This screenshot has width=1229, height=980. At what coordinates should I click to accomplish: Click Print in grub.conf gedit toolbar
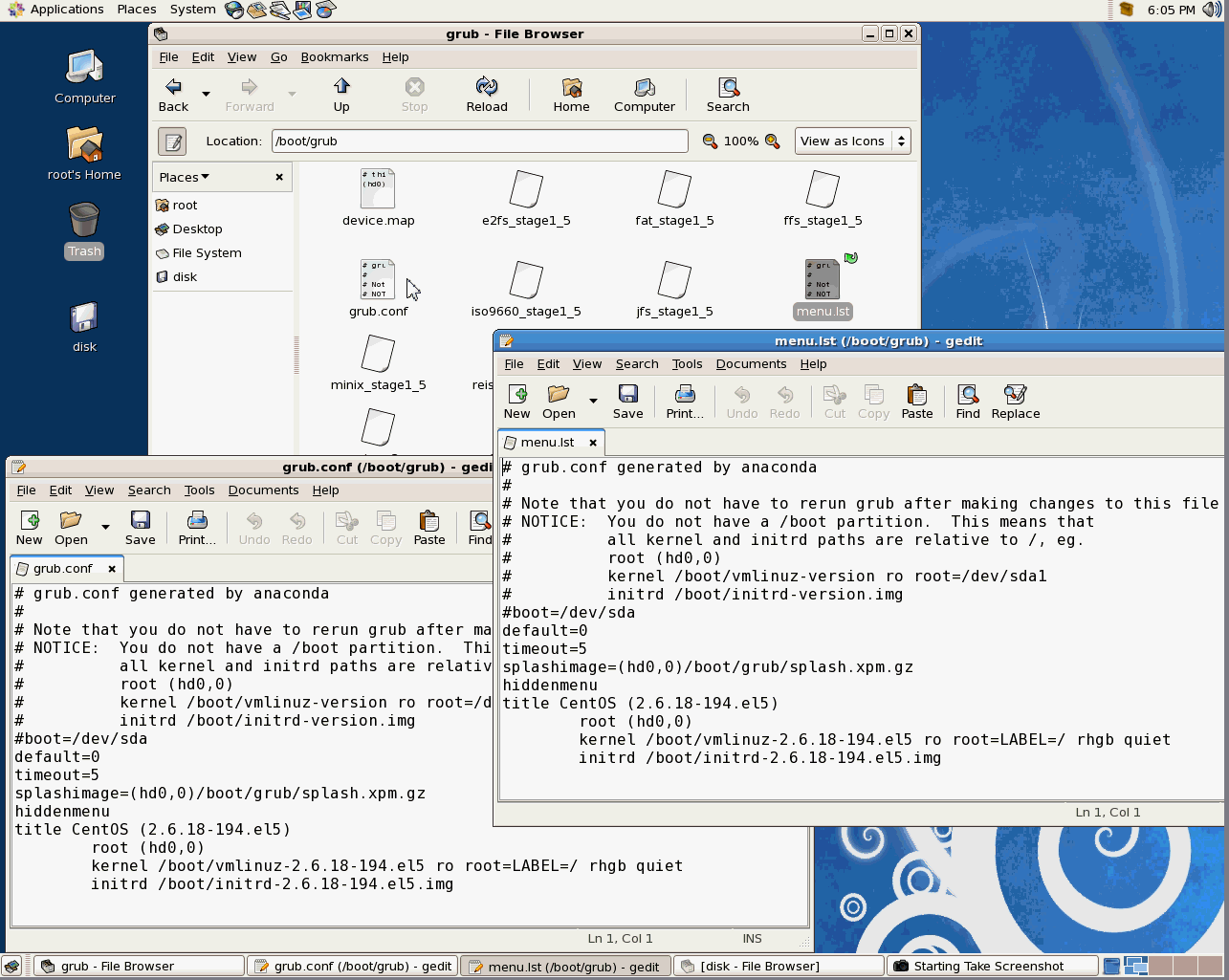tap(197, 529)
